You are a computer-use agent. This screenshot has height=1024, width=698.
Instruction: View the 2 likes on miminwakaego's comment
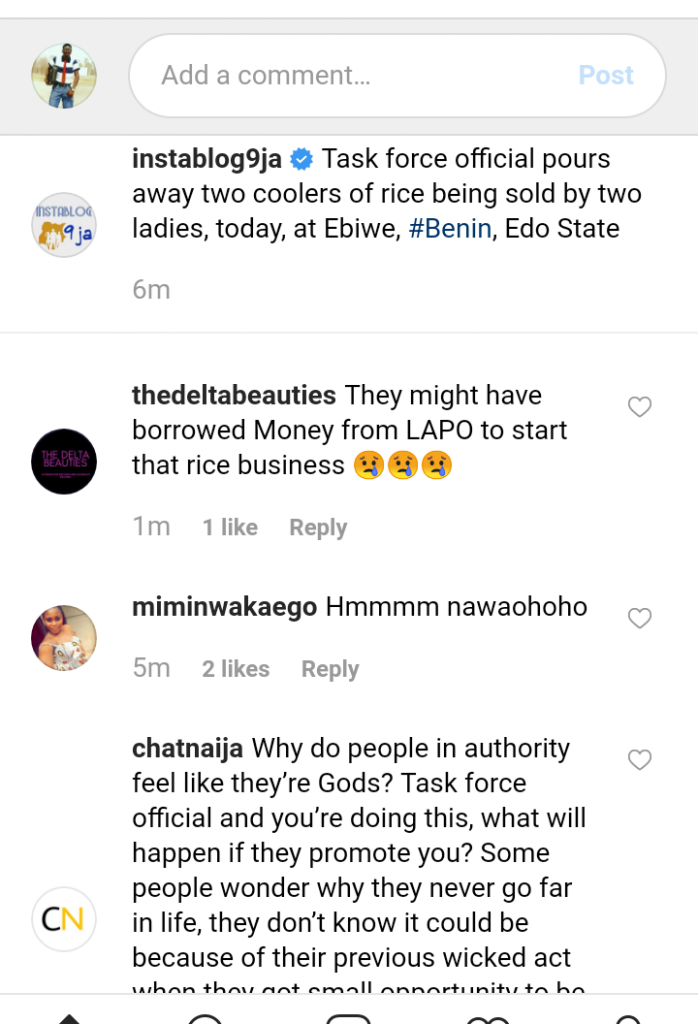(236, 670)
